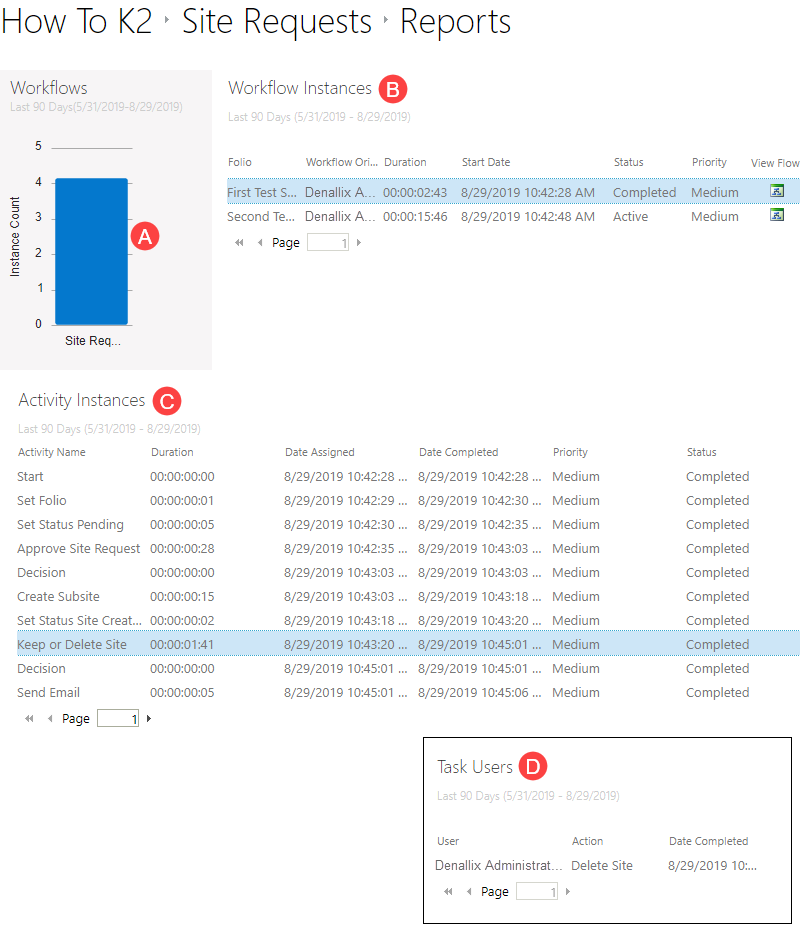Click the Duration column header in Activity Instances
This screenshot has height=947, width=800.
point(170,452)
